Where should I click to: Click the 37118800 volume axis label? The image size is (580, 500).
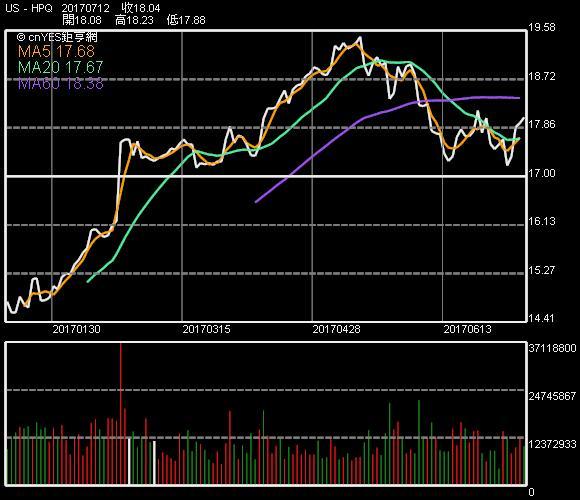tap(552, 348)
